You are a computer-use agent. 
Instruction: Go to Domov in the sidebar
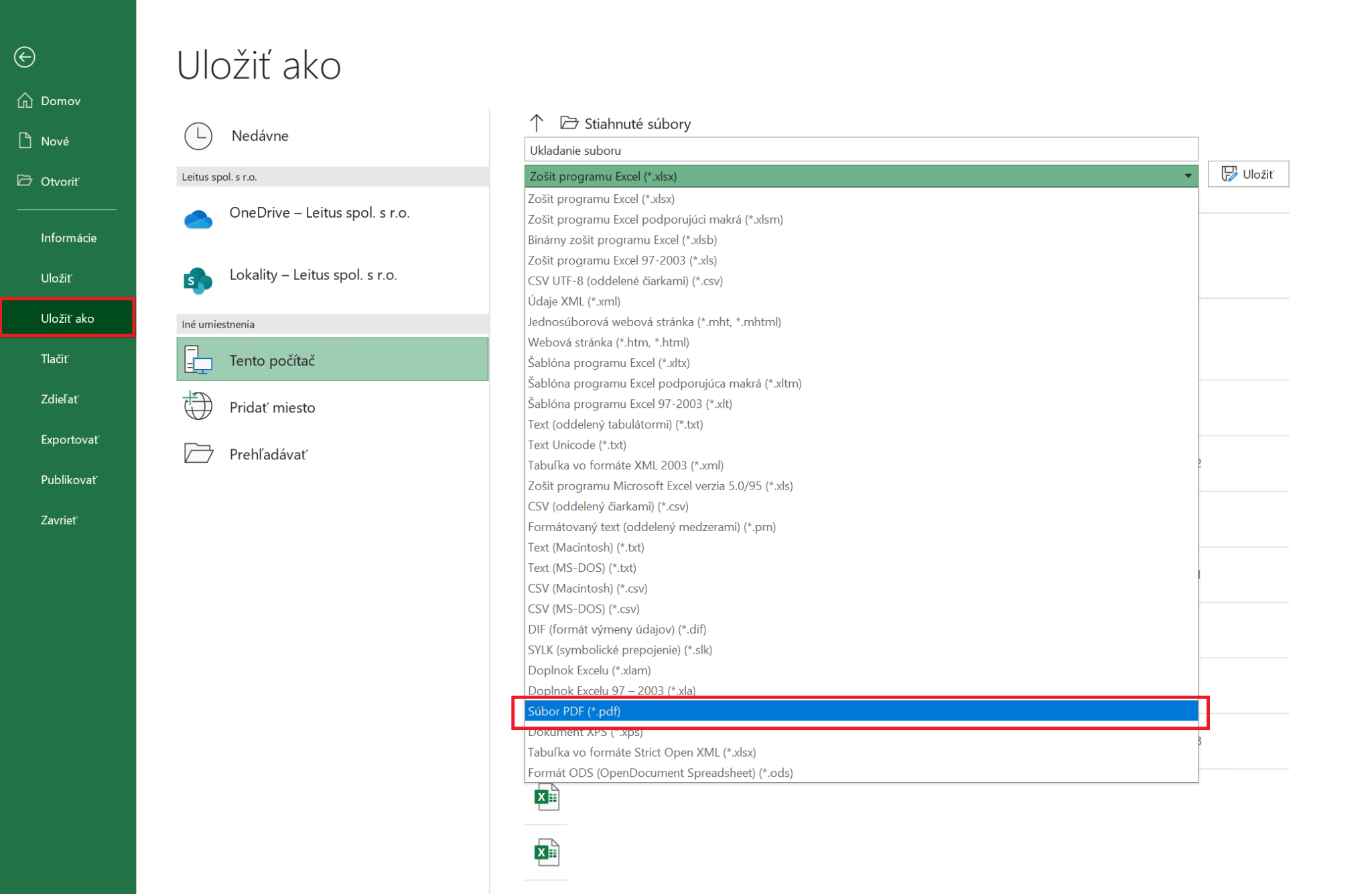(60, 100)
